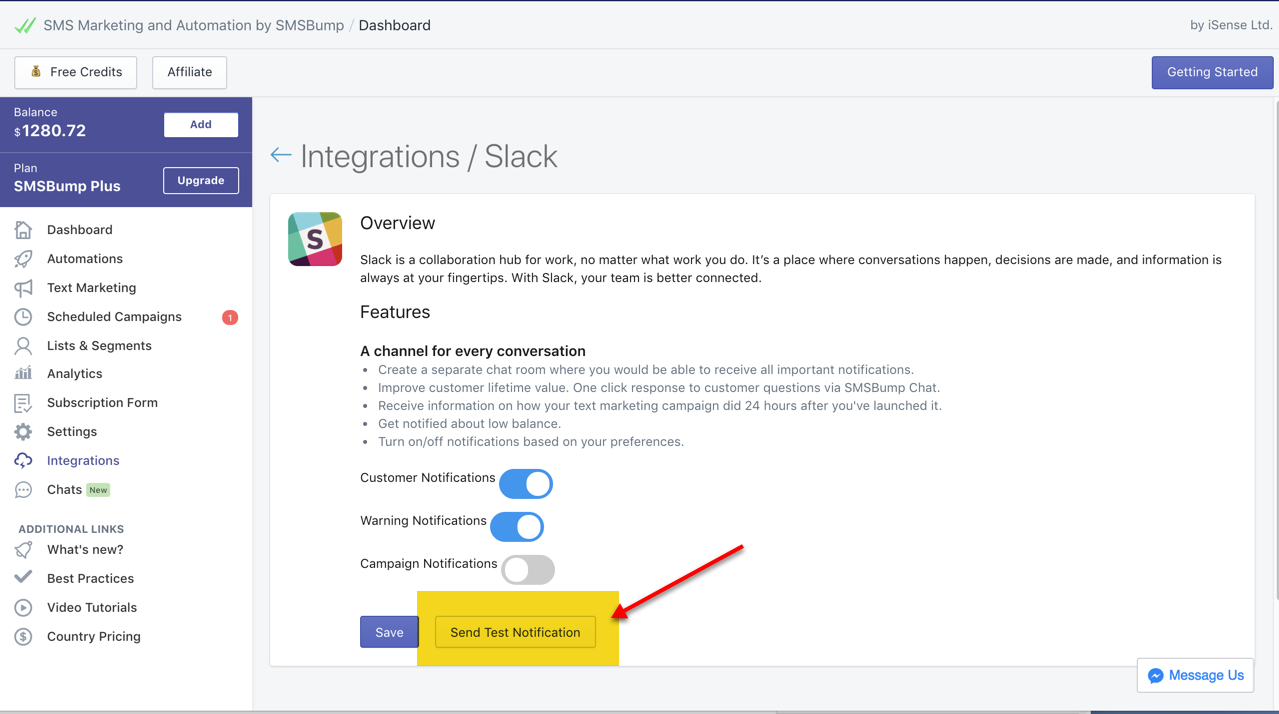Click the Automations rocket icon
This screenshot has height=714, width=1279.
coord(23,259)
